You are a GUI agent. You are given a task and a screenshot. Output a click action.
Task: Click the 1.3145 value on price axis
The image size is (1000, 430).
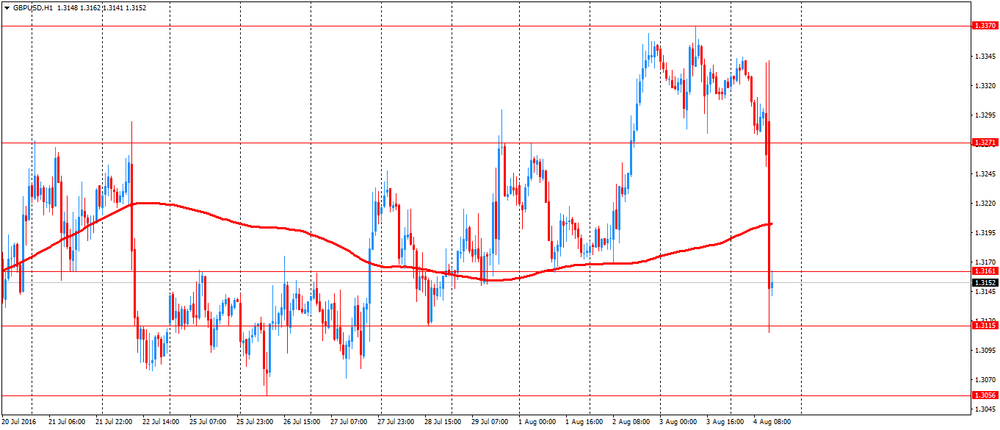point(985,292)
